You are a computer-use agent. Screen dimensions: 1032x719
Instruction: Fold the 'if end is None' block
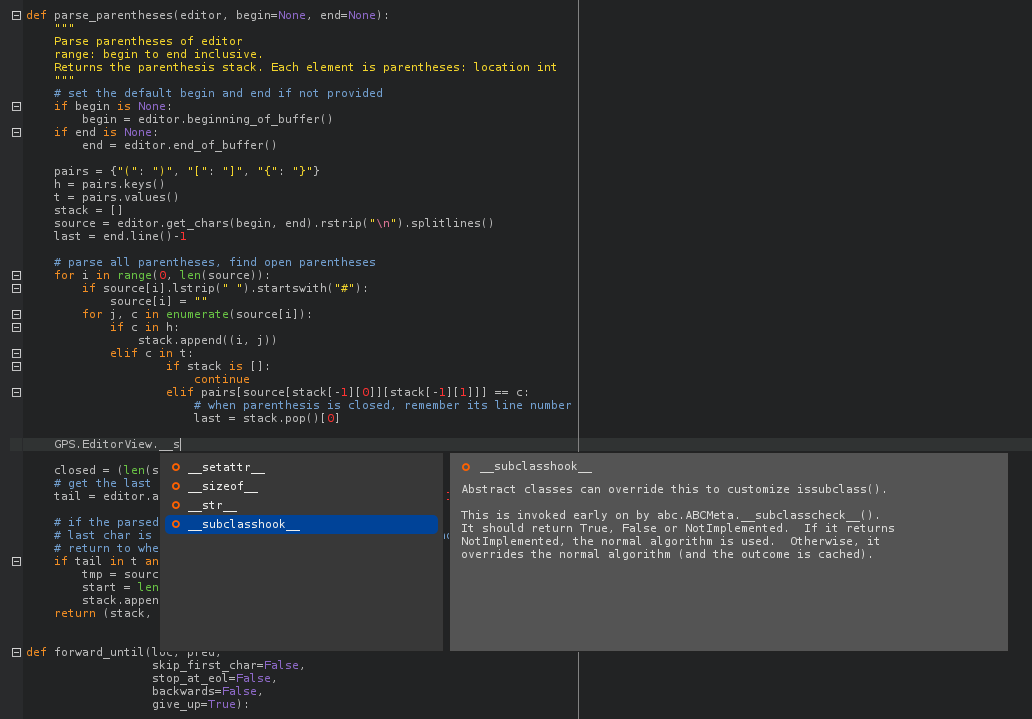pos(16,132)
